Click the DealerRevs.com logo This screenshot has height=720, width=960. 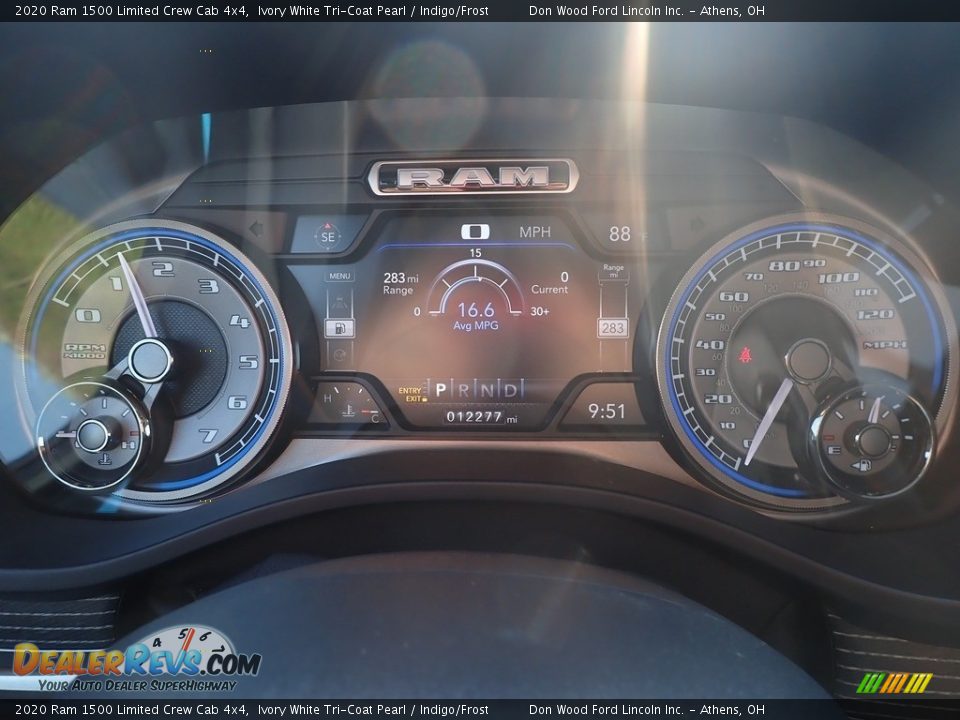point(136,661)
